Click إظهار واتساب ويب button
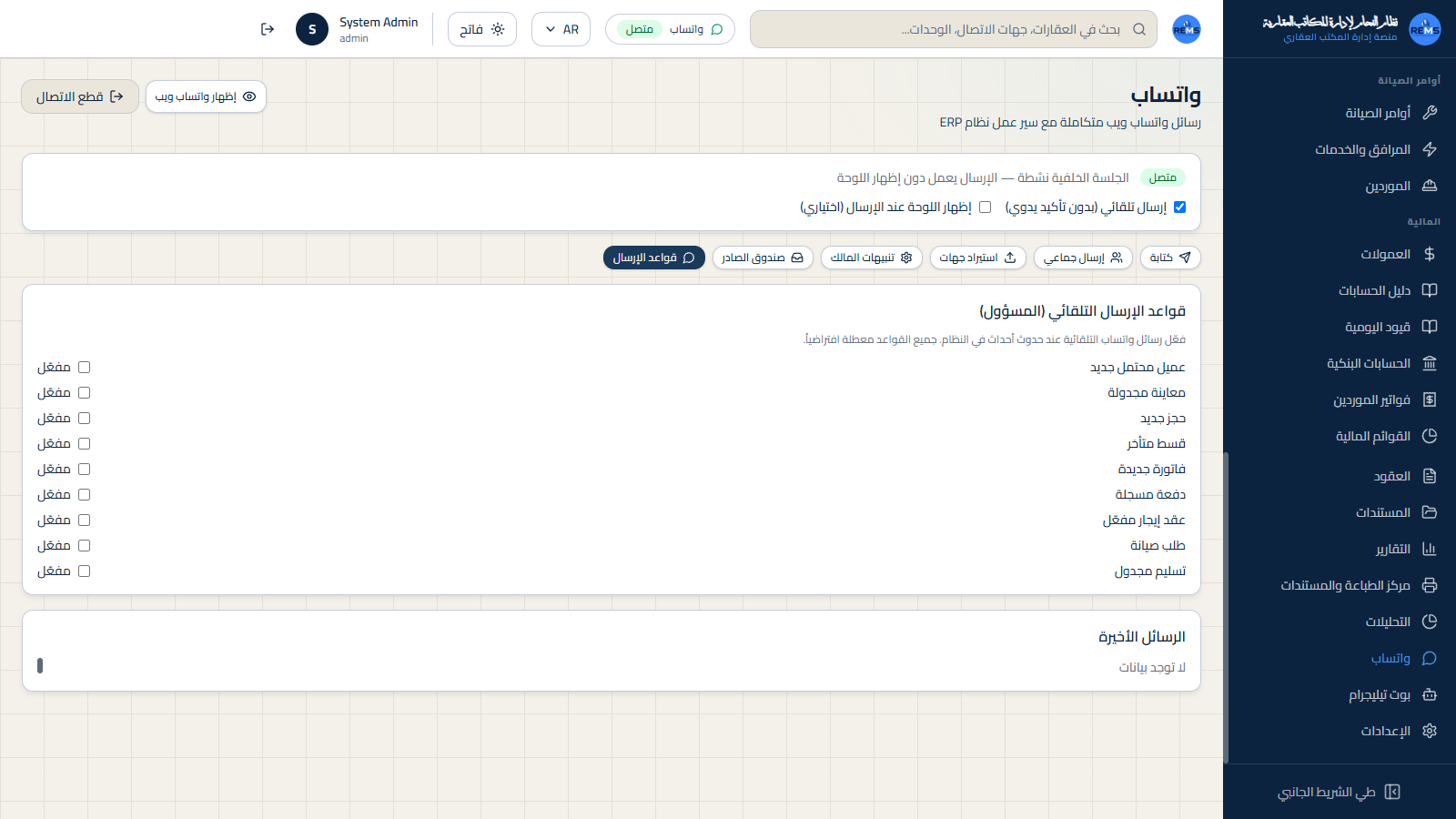1456x819 pixels. pyautogui.click(x=206, y=96)
